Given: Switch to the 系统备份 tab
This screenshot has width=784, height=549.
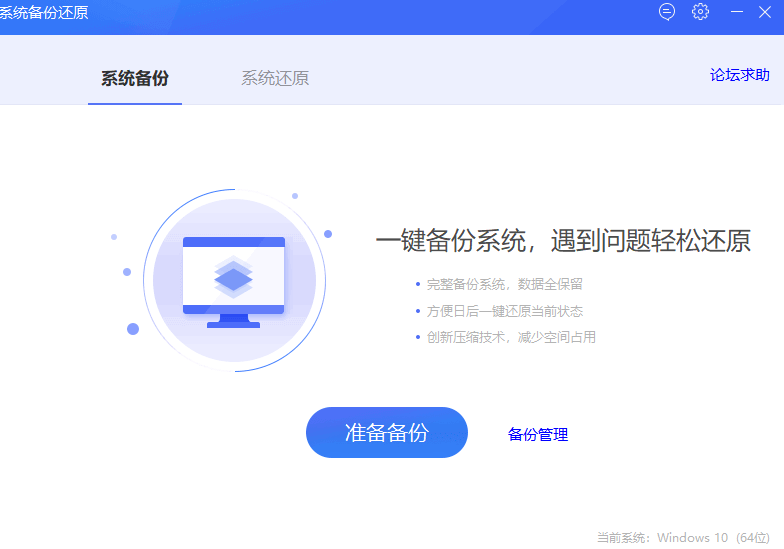Looking at the screenshot, I should coord(135,78).
